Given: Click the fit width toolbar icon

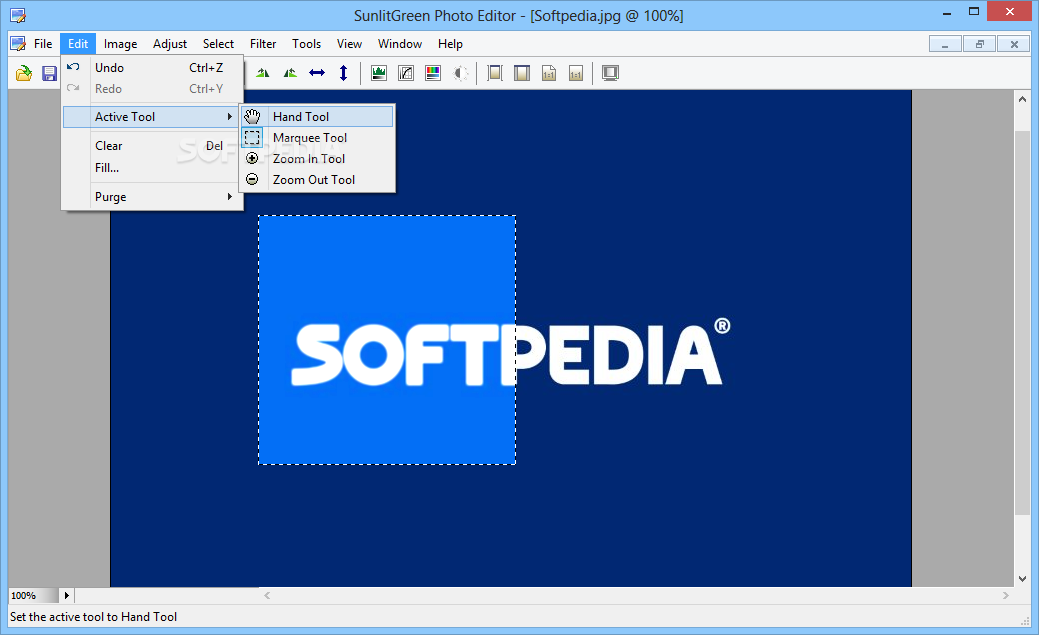Looking at the screenshot, I should pyautogui.click(x=495, y=73).
